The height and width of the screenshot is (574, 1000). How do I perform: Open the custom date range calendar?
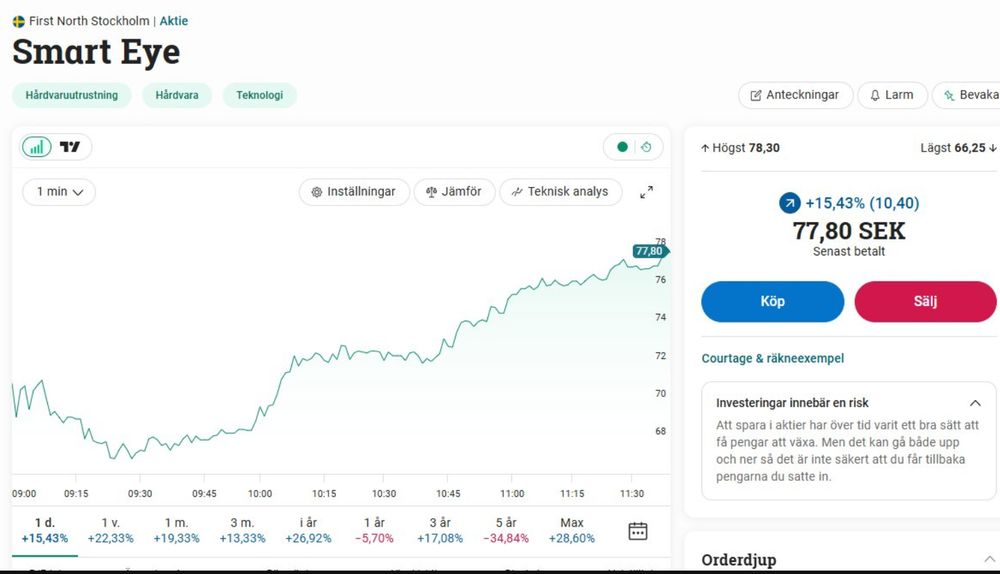coord(637,531)
